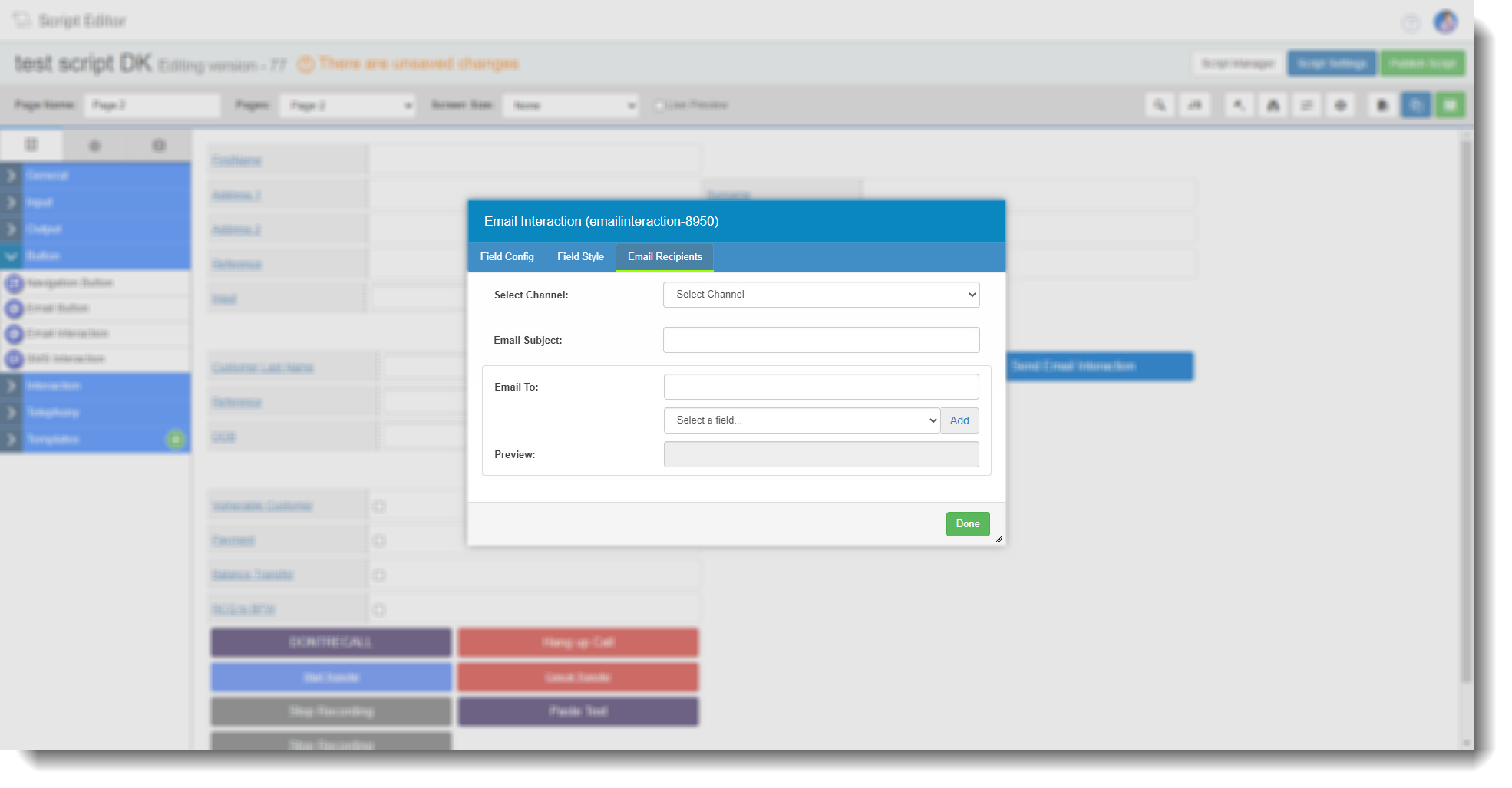Screen dimensions: 1512x788
Task: Click the magnifier icon in the toolbar
Action: click(x=1160, y=105)
